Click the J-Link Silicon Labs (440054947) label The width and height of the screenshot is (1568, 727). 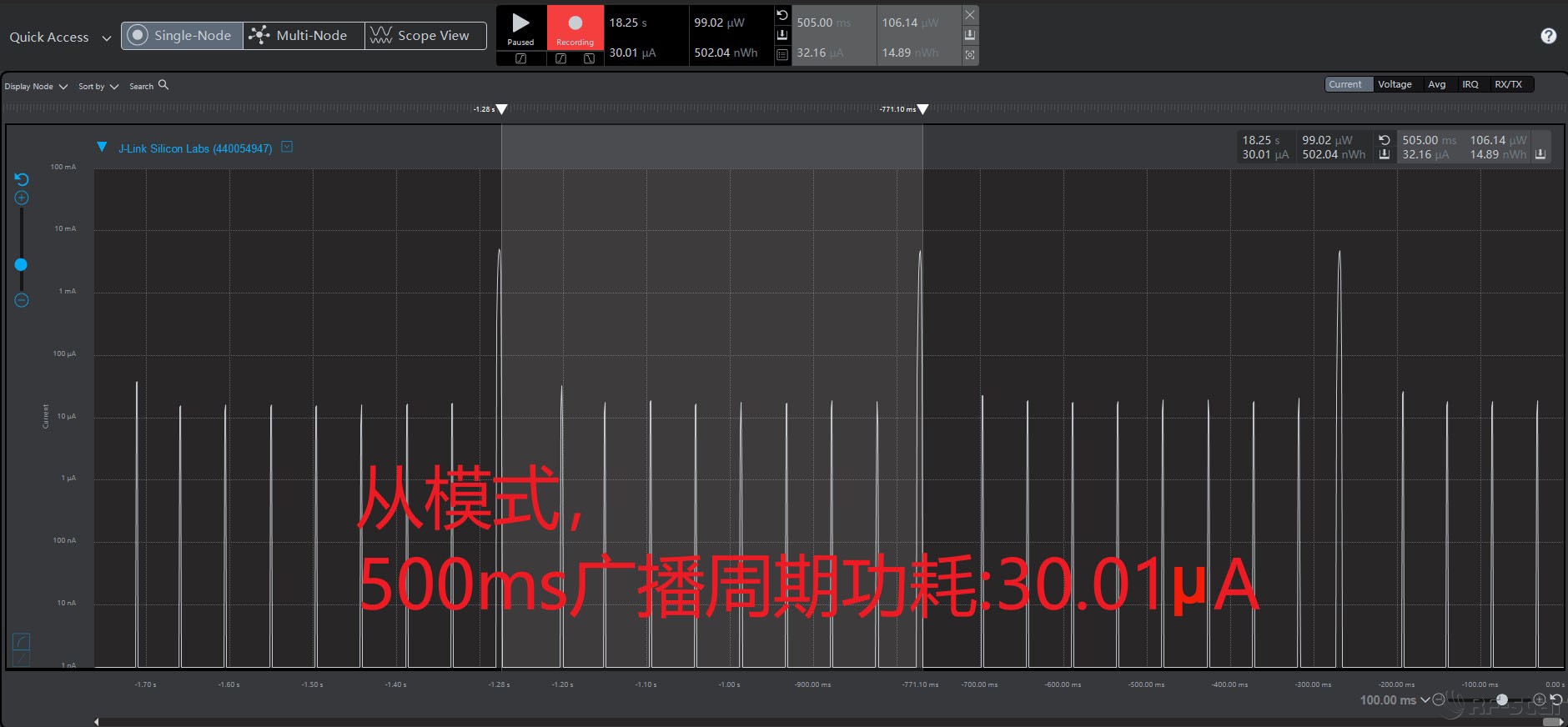click(195, 148)
